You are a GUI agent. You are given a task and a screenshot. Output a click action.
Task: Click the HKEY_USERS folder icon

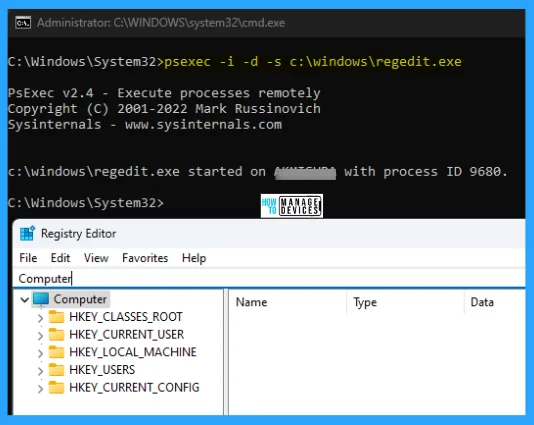(x=56, y=370)
